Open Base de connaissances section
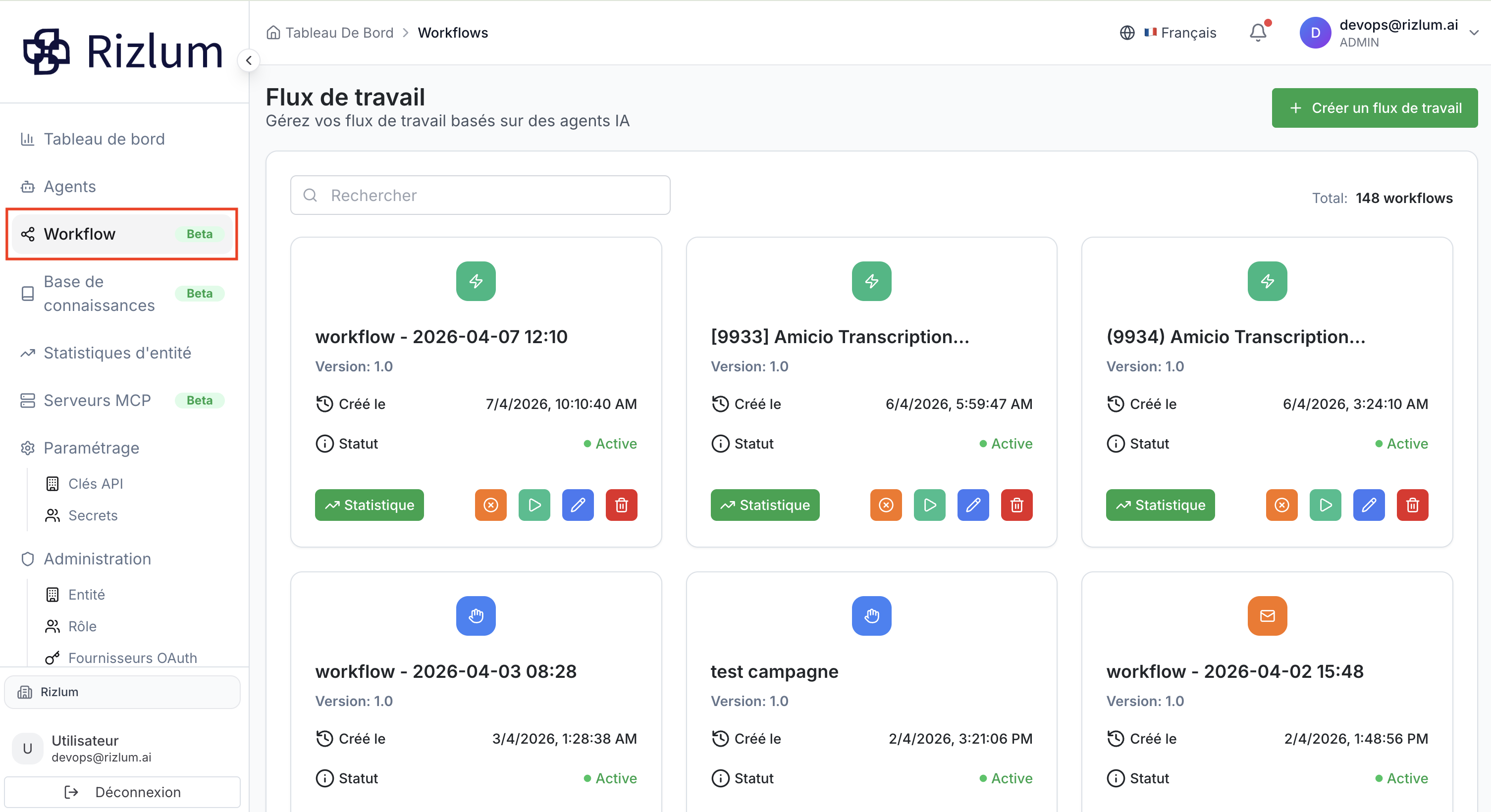The image size is (1491, 812). click(121, 293)
